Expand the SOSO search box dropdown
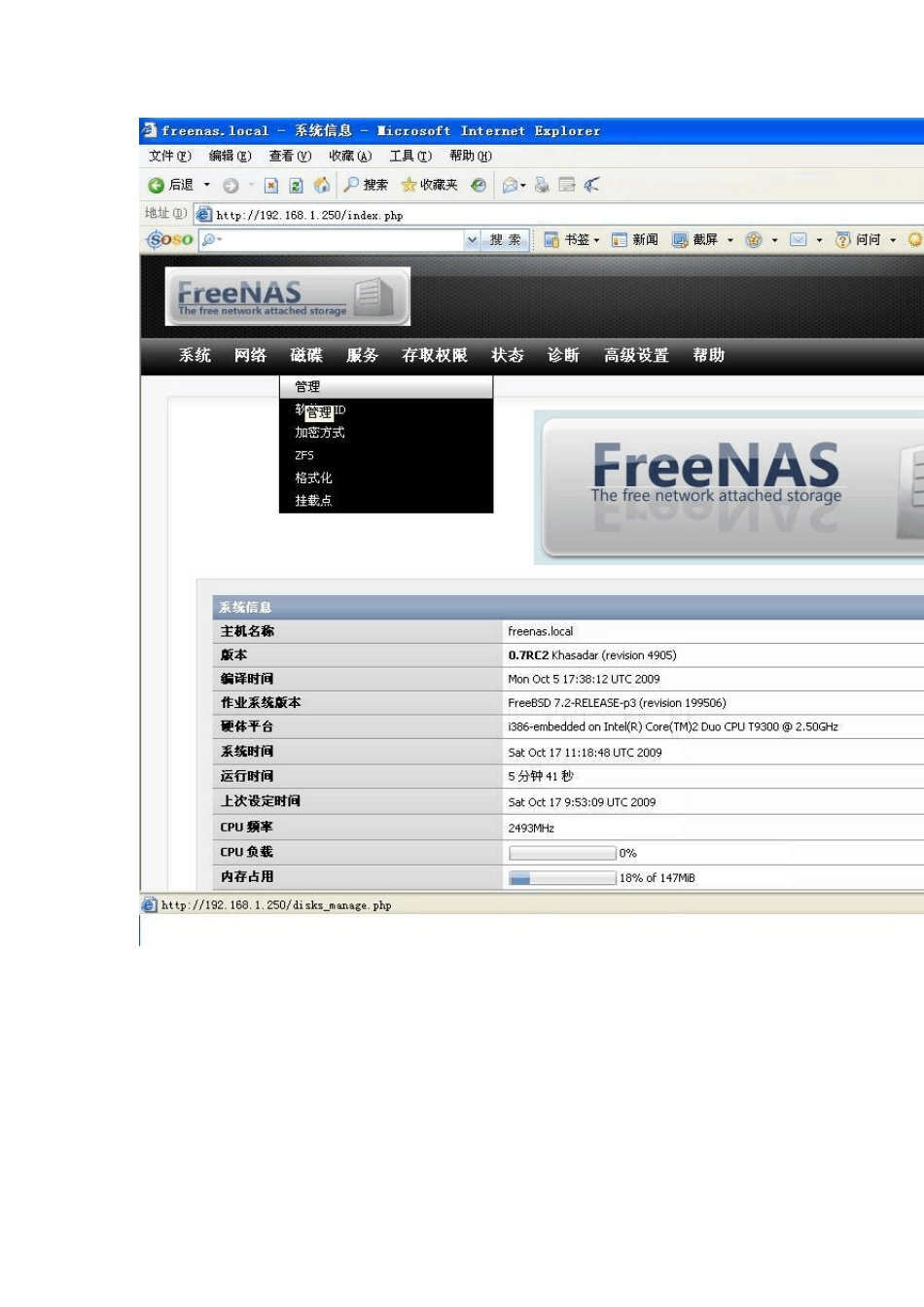924x1307 pixels. (x=472, y=239)
